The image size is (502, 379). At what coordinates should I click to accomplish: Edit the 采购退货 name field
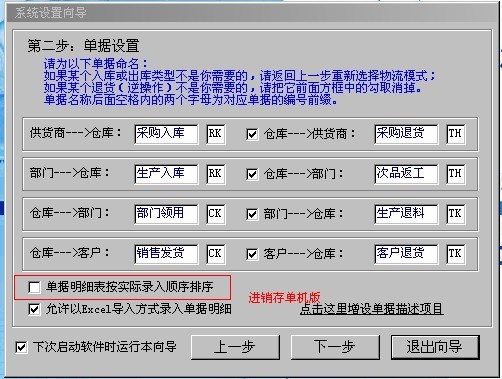tap(406, 134)
